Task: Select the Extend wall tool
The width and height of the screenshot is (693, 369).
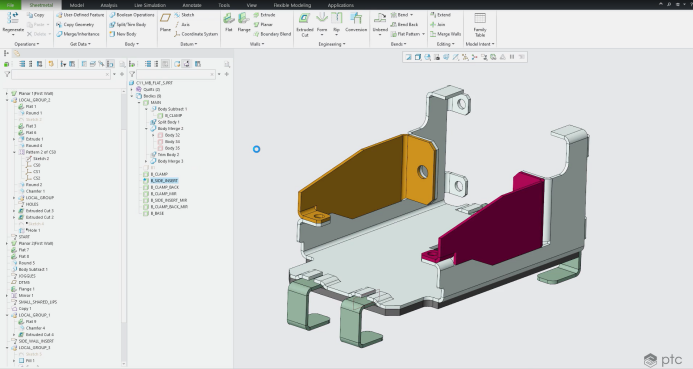Action: (x=441, y=15)
